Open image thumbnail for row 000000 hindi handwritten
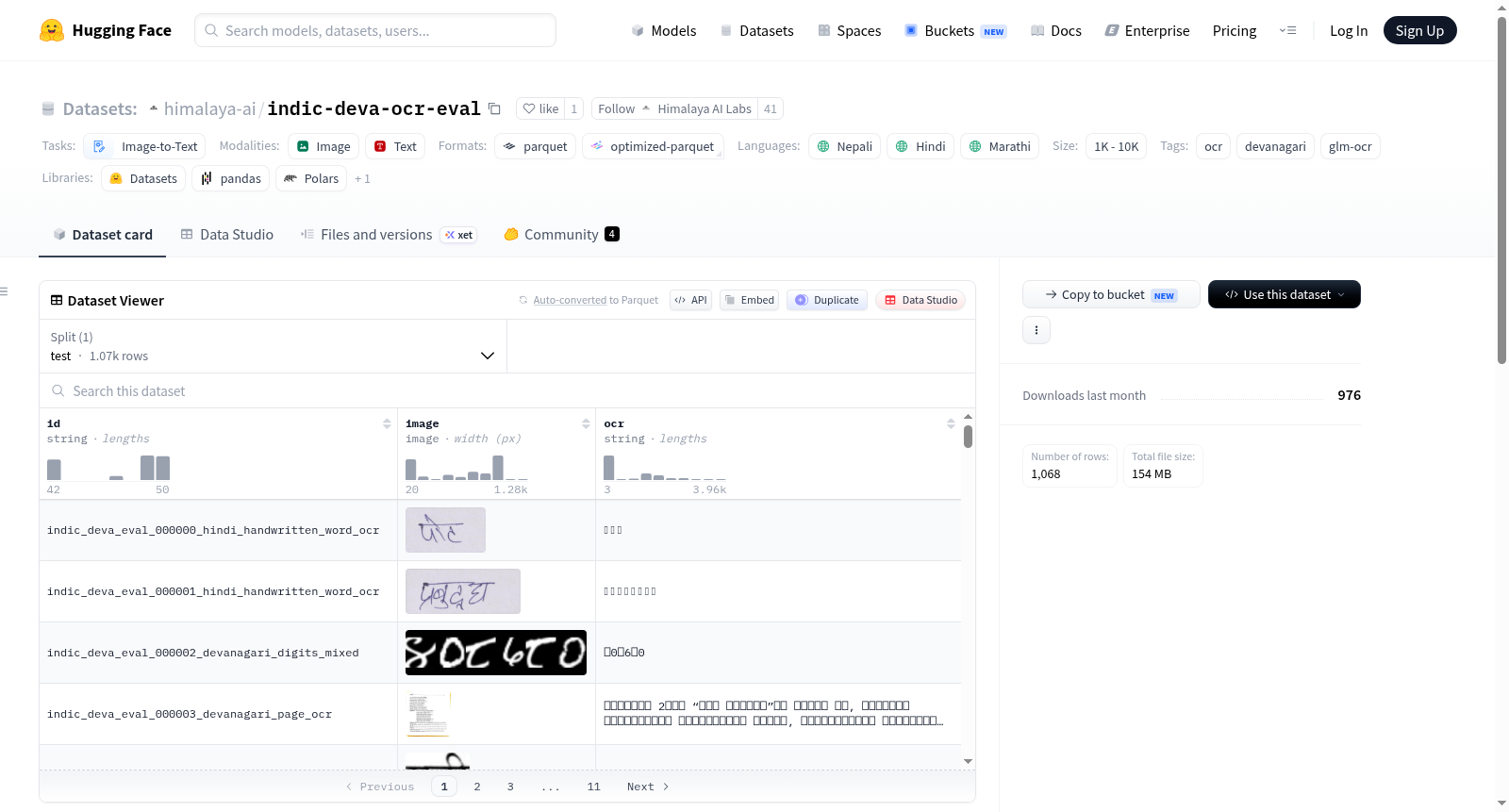 pyautogui.click(x=445, y=530)
